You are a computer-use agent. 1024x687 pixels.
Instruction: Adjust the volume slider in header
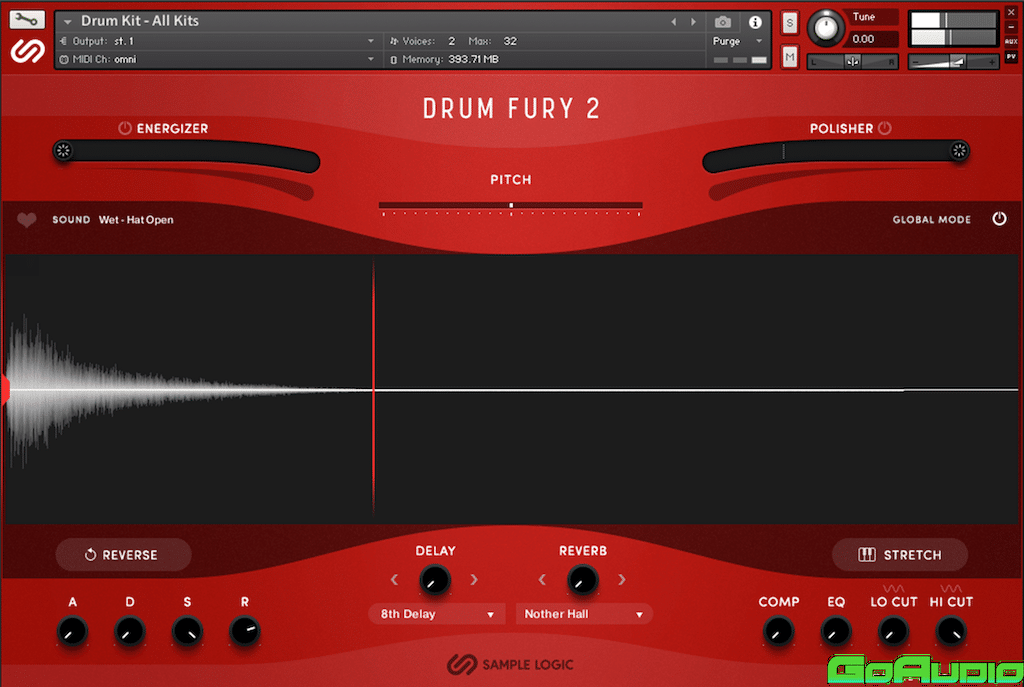(953, 62)
